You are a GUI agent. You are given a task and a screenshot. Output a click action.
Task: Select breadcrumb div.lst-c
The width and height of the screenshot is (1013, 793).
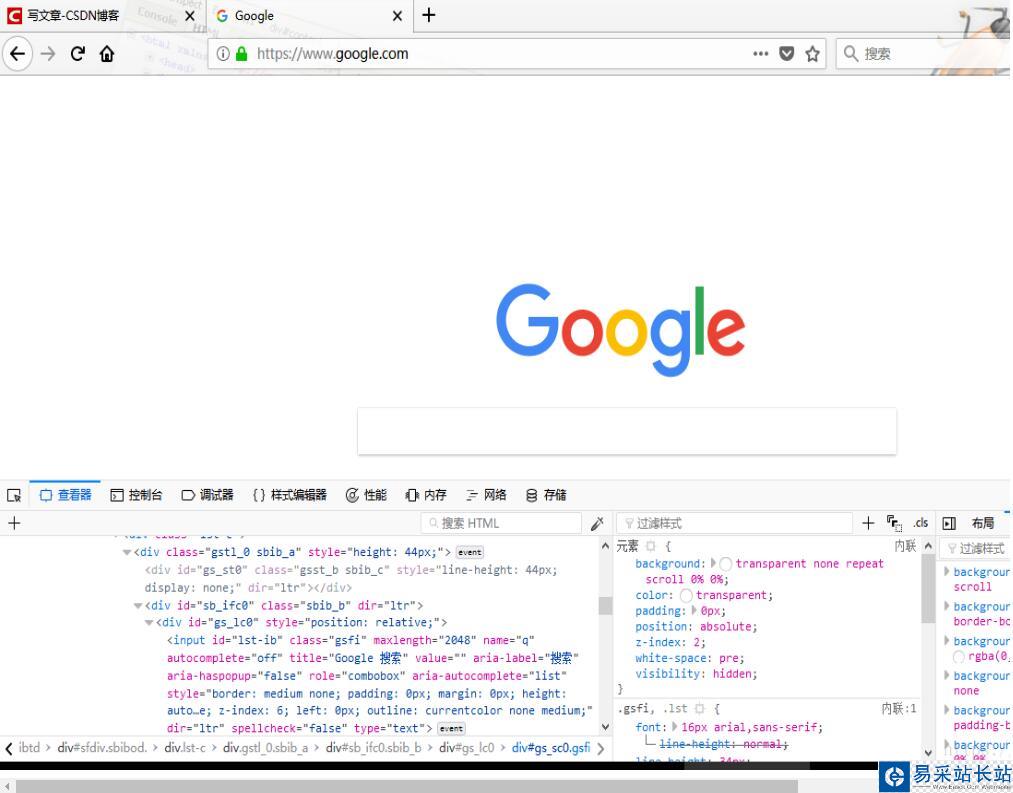point(184,748)
